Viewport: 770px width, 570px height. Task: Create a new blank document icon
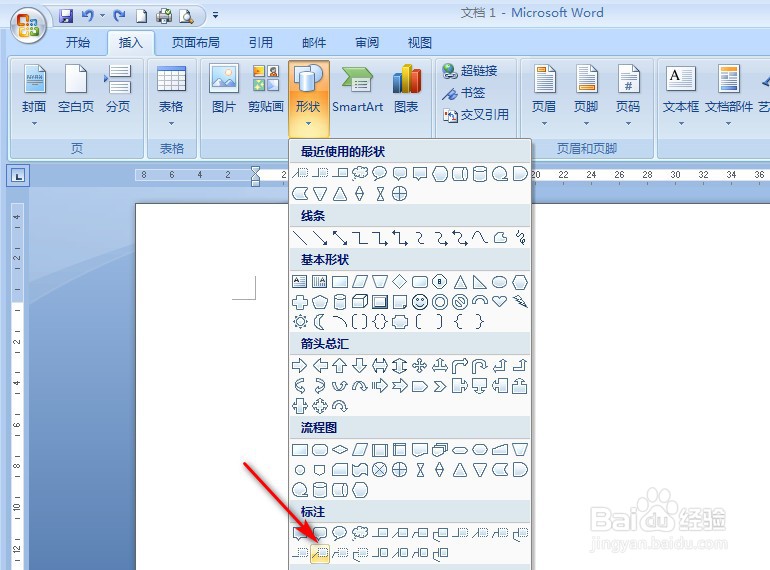coord(141,16)
